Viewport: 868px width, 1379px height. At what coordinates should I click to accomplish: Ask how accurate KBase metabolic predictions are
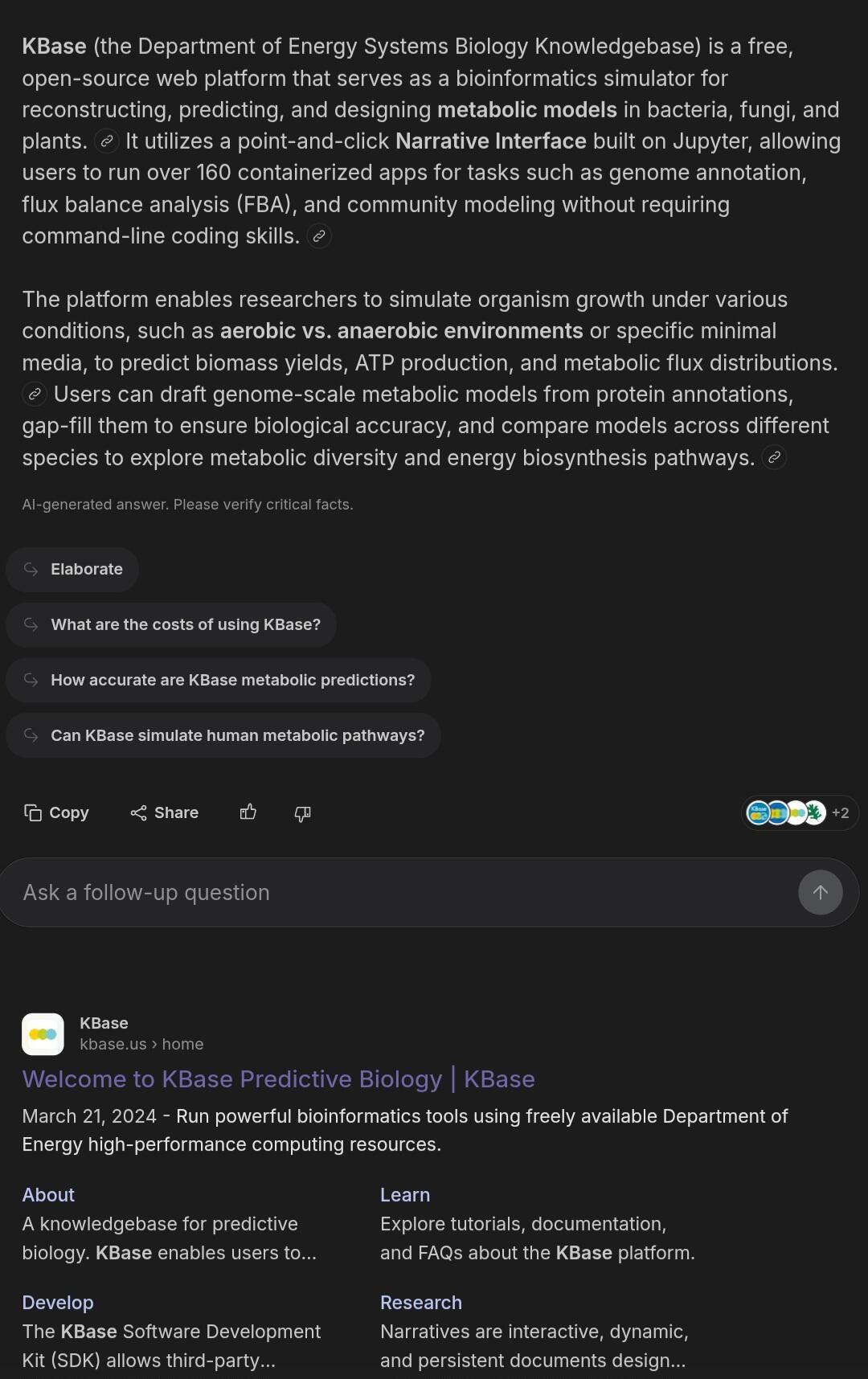pyautogui.click(x=219, y=680)
